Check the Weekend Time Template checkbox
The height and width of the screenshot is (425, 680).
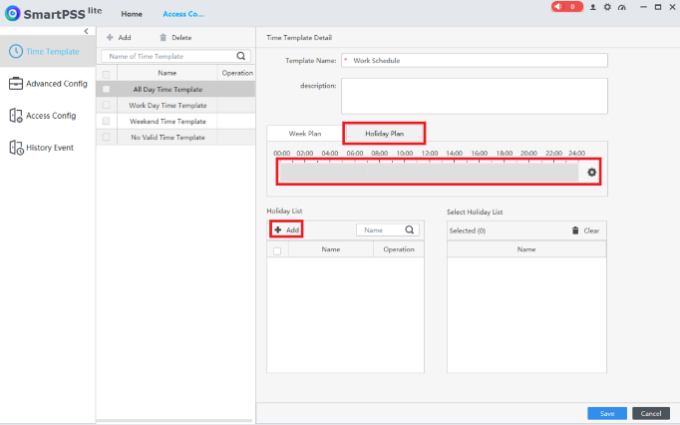pyautogui.click(x=106, y=121)
